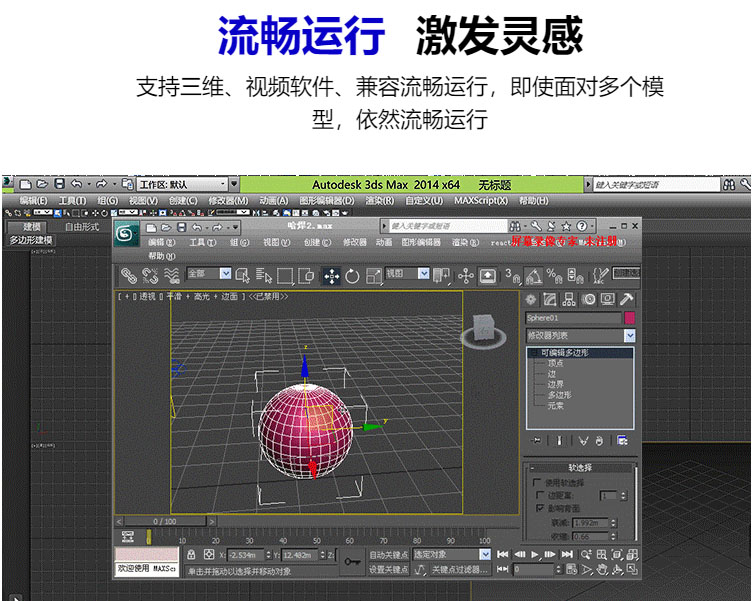Select the Scale tool icon
This screenshot has height=601, width=753.
click(374, 276)
